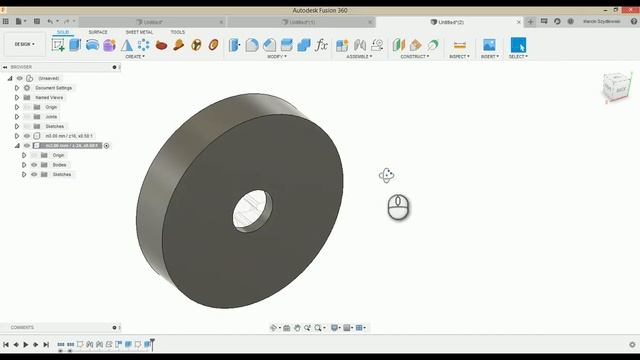Open the Help question mark
This screenshot has width=640, height=360.
[x=634, y=21]
